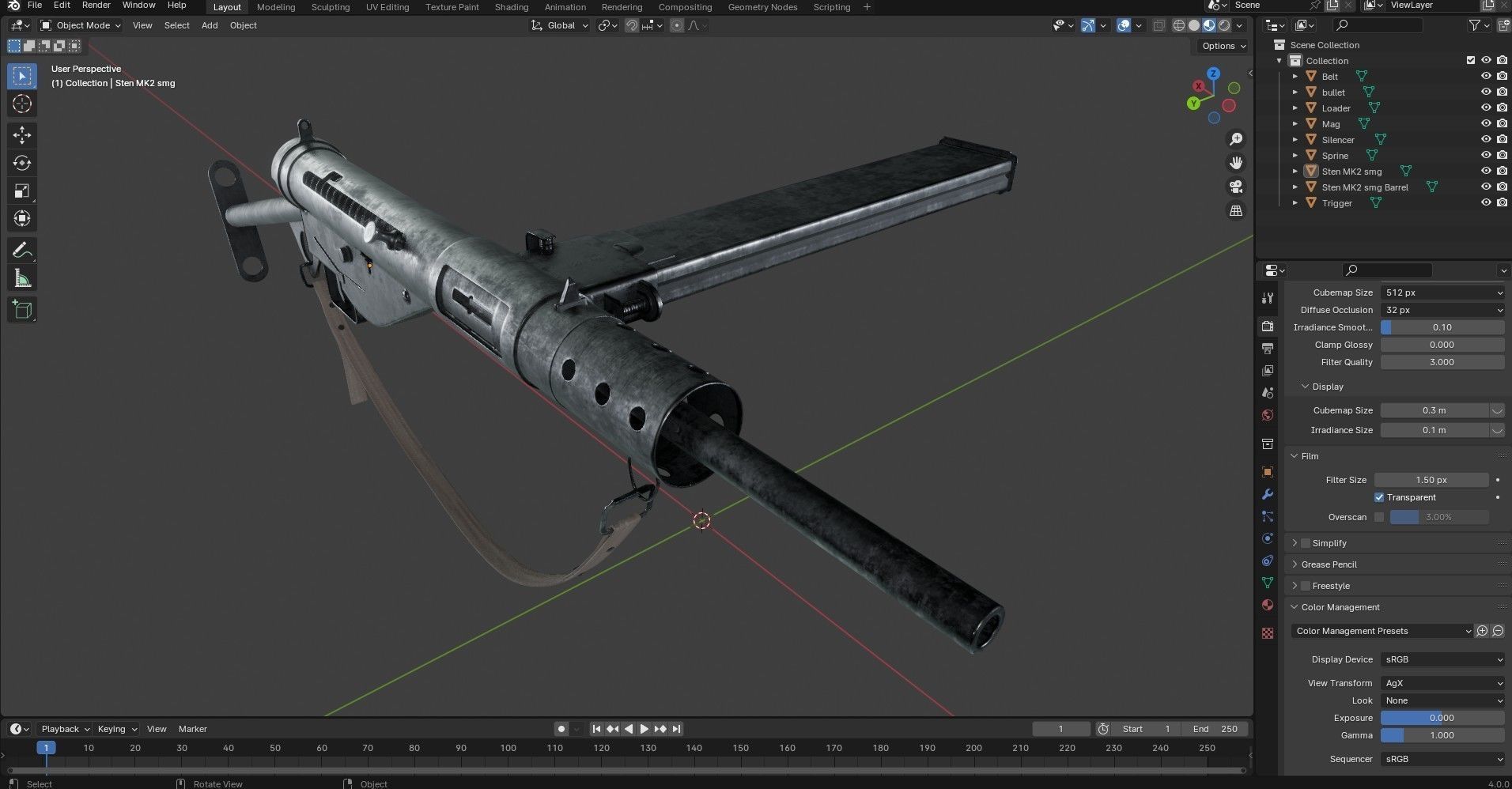Open the Display Device sRGB dropdown
Viewport: 1512px width, 789px height.
pyautogui.click(x=1442, y=659)
